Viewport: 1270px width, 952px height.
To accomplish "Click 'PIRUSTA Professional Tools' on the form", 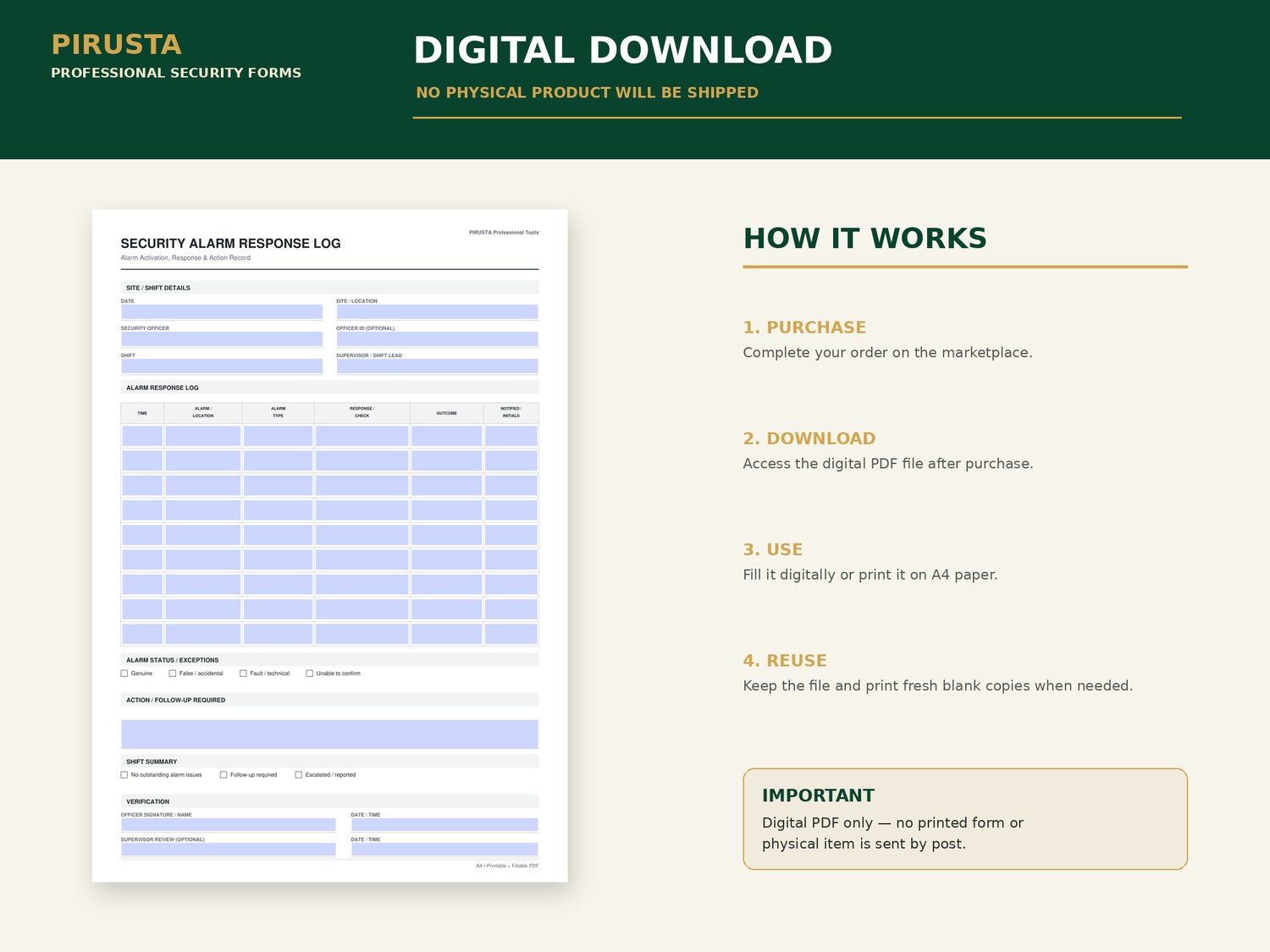I will [504, 232].
